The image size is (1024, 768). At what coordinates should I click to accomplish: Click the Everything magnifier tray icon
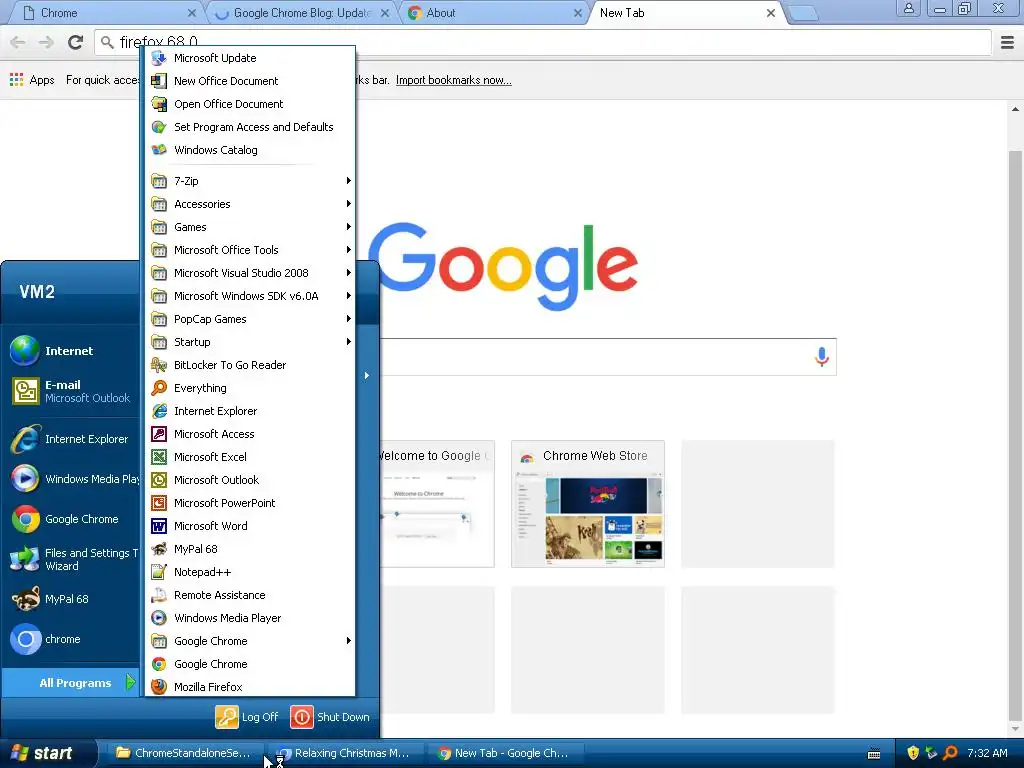click(x=950, y=754)
